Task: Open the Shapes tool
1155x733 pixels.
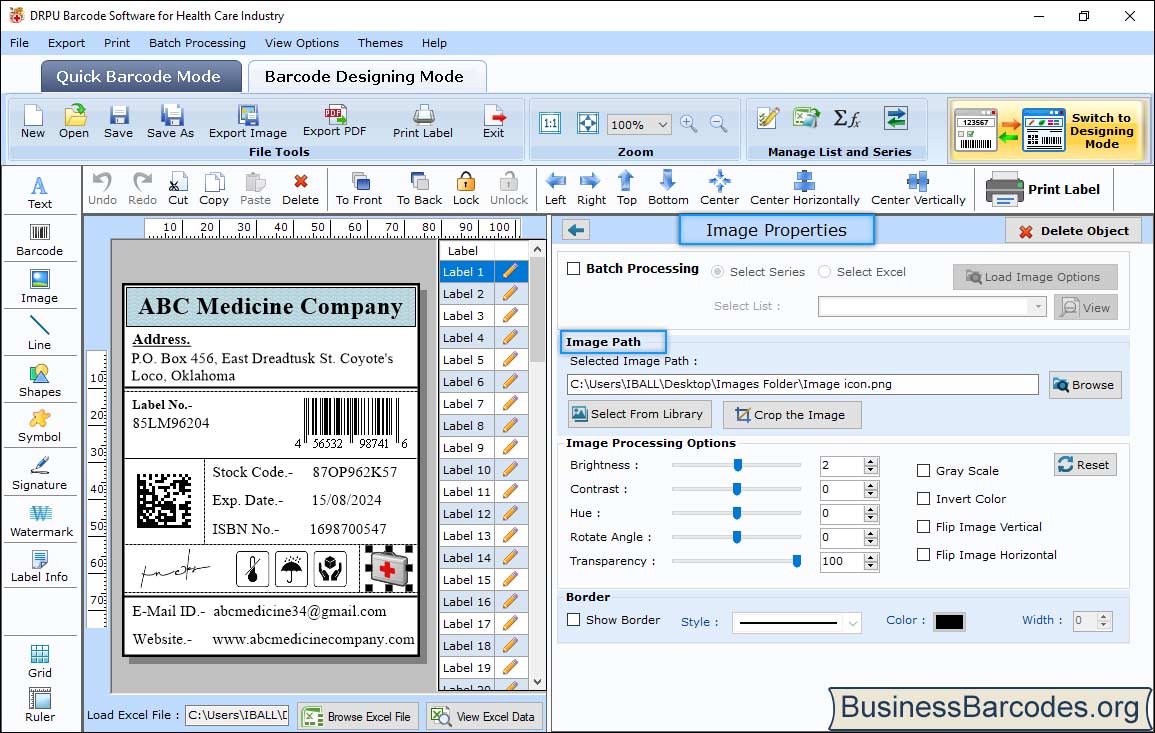Action: (x=40, y=380)
